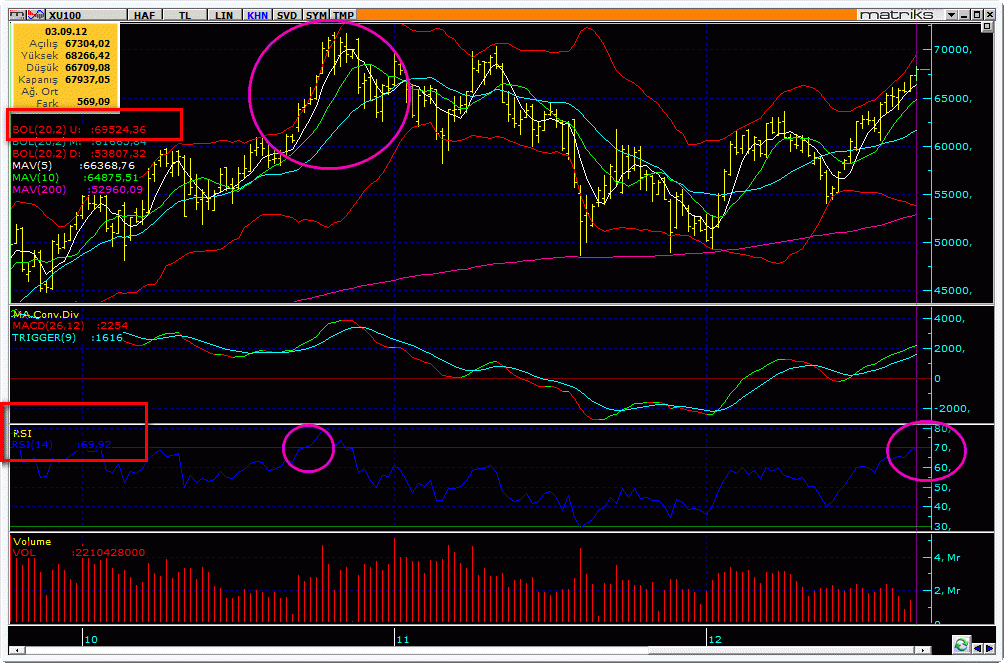Click the matriks logo

click(898, 15)
